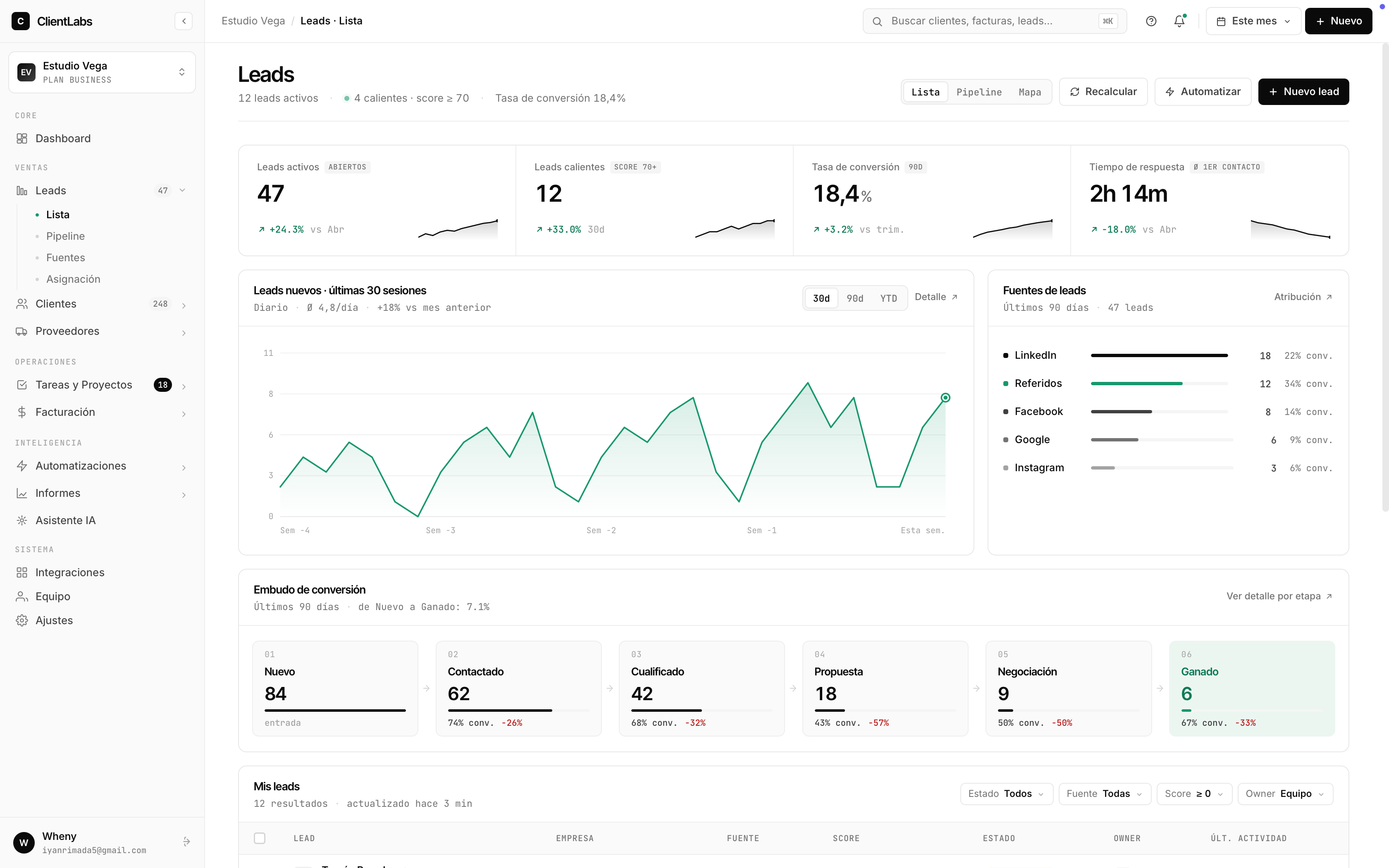
Task: Sort by the ÚLT. ACTIVIDAD column header
Action: click(x=1248, y=838)
